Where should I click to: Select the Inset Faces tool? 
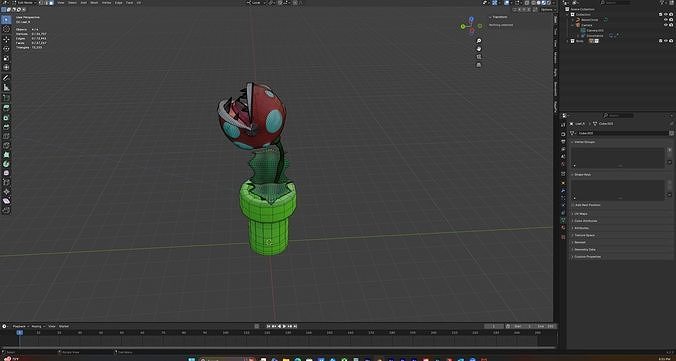pyautogui.click(x=6, y=117)
